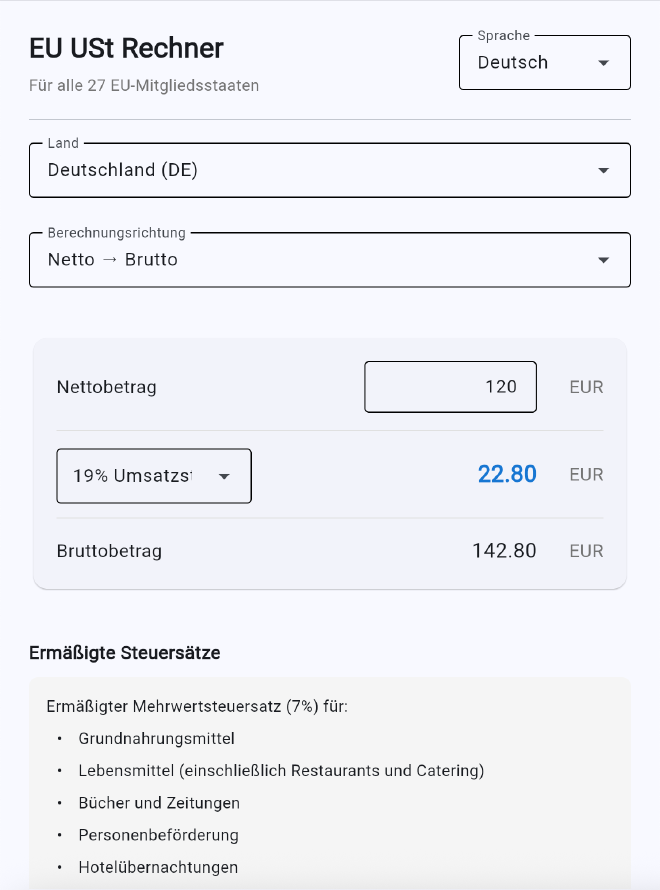660x890 pixels.
Task: Click the Bruttobetrag label text
Action: (109, 551)
